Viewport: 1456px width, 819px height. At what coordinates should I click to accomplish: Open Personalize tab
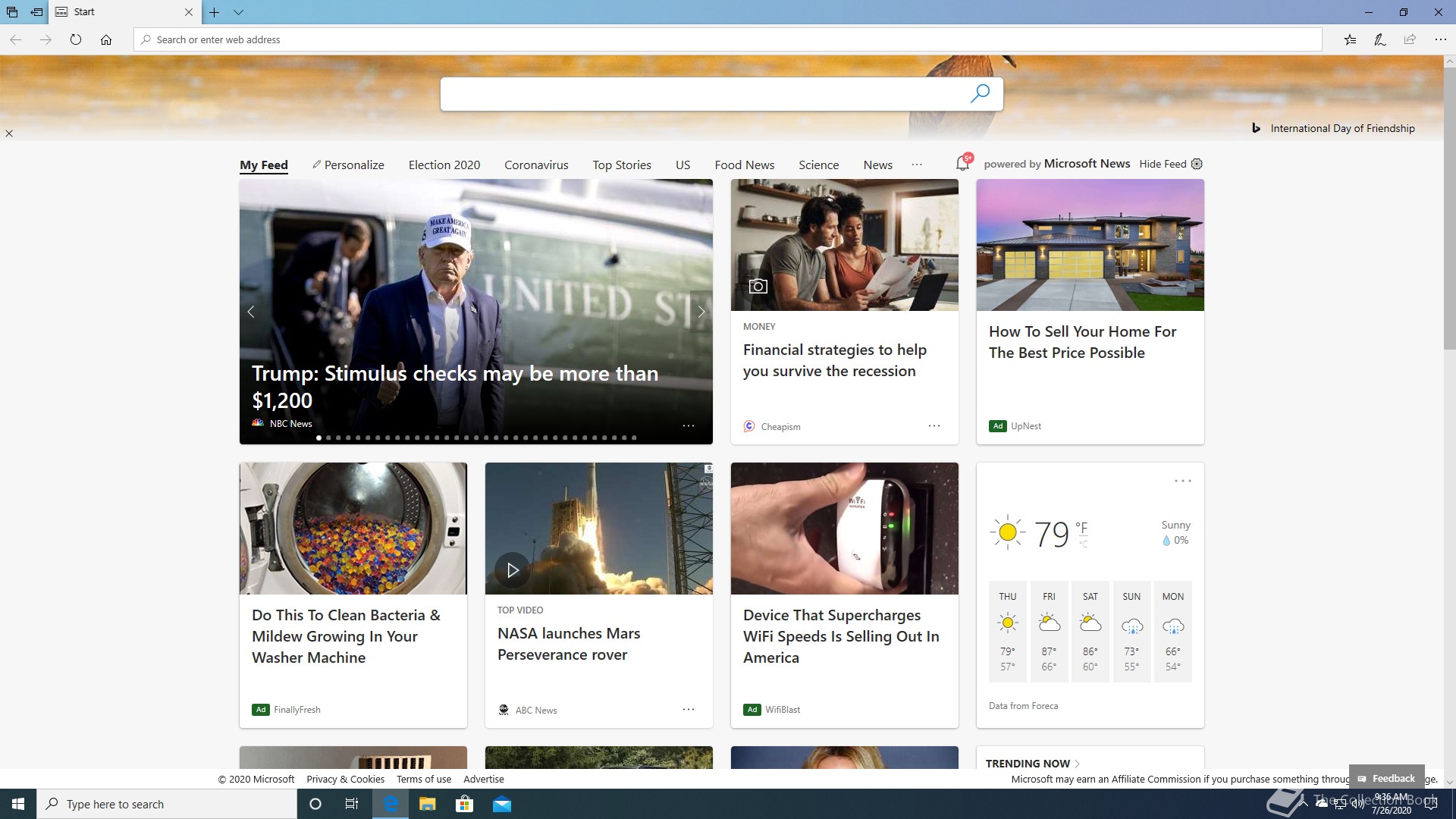click(348, 165)
